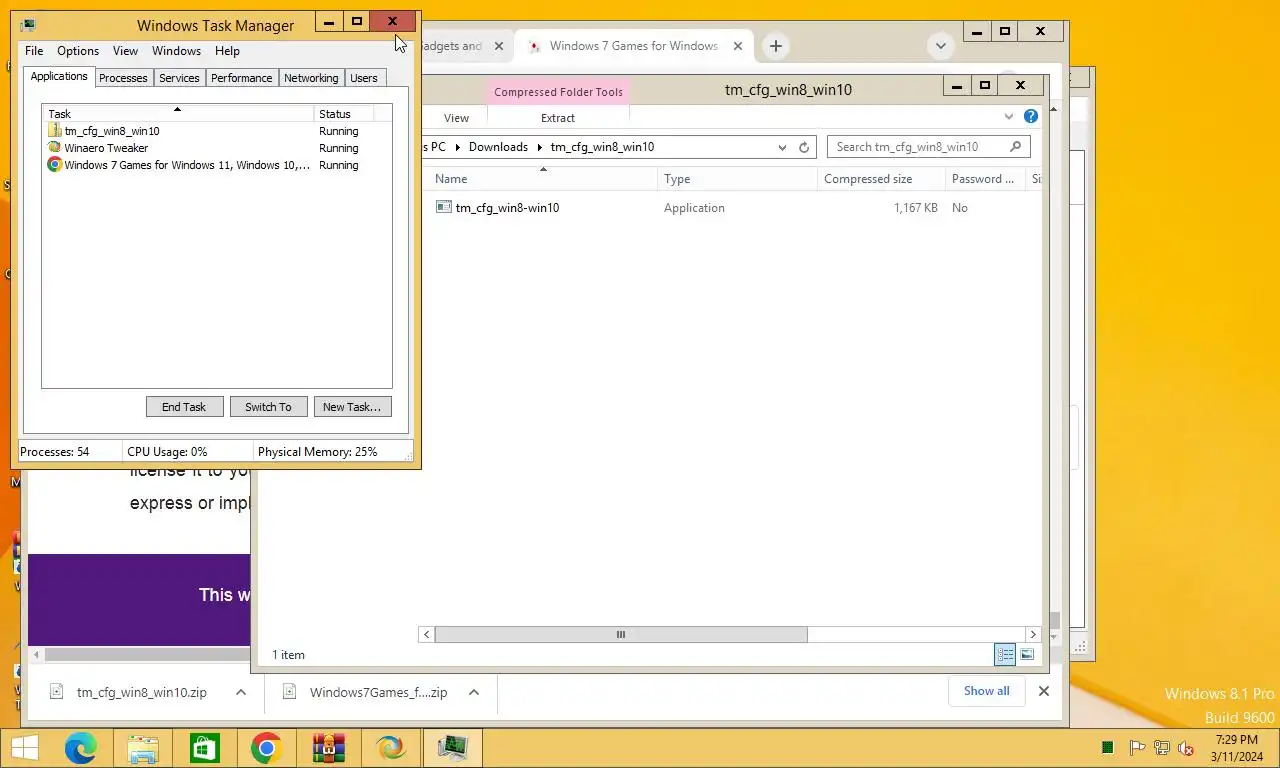Refresh the tm_cfg_win8_win10 folder view

tap(804, 147)
